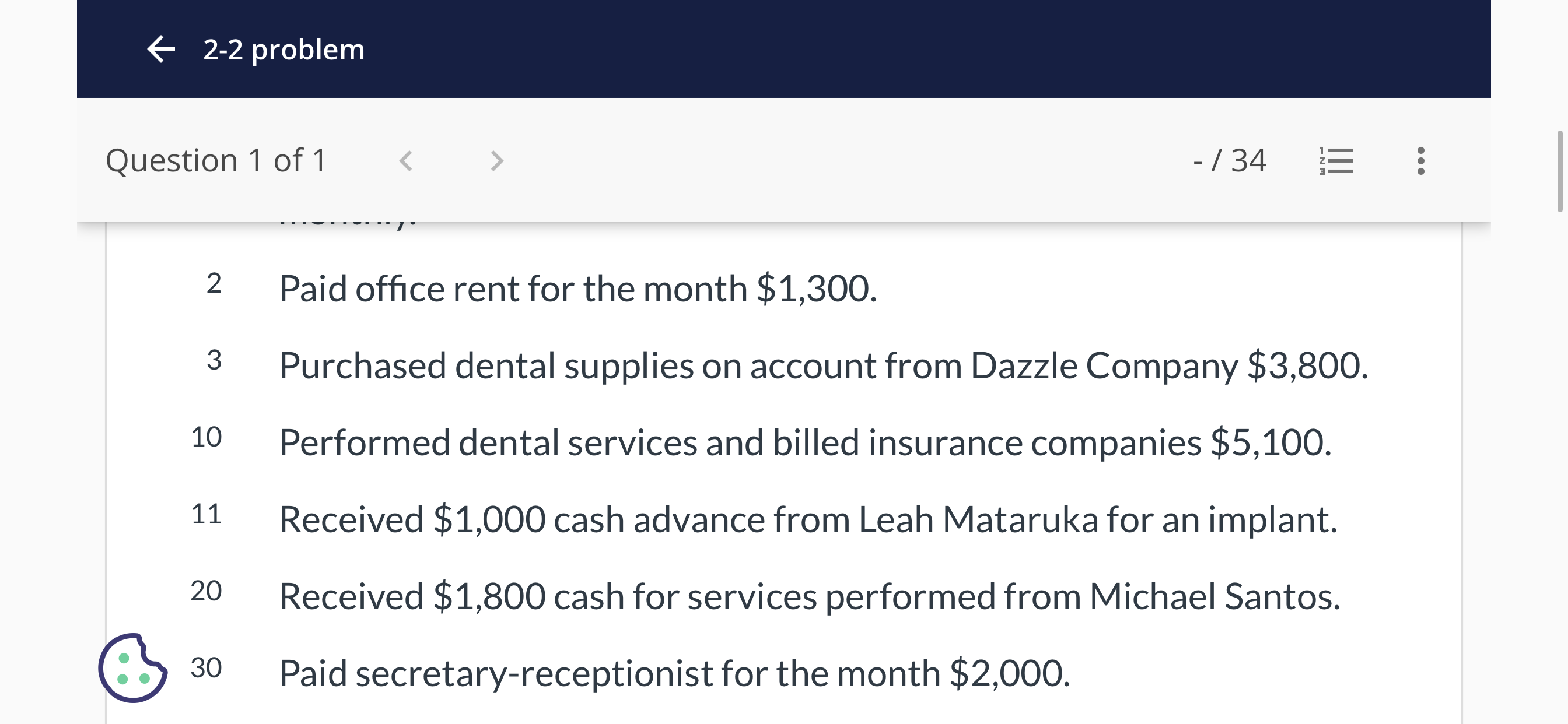
Task: Open the cookie preferences icon
Action: point(132,668)
